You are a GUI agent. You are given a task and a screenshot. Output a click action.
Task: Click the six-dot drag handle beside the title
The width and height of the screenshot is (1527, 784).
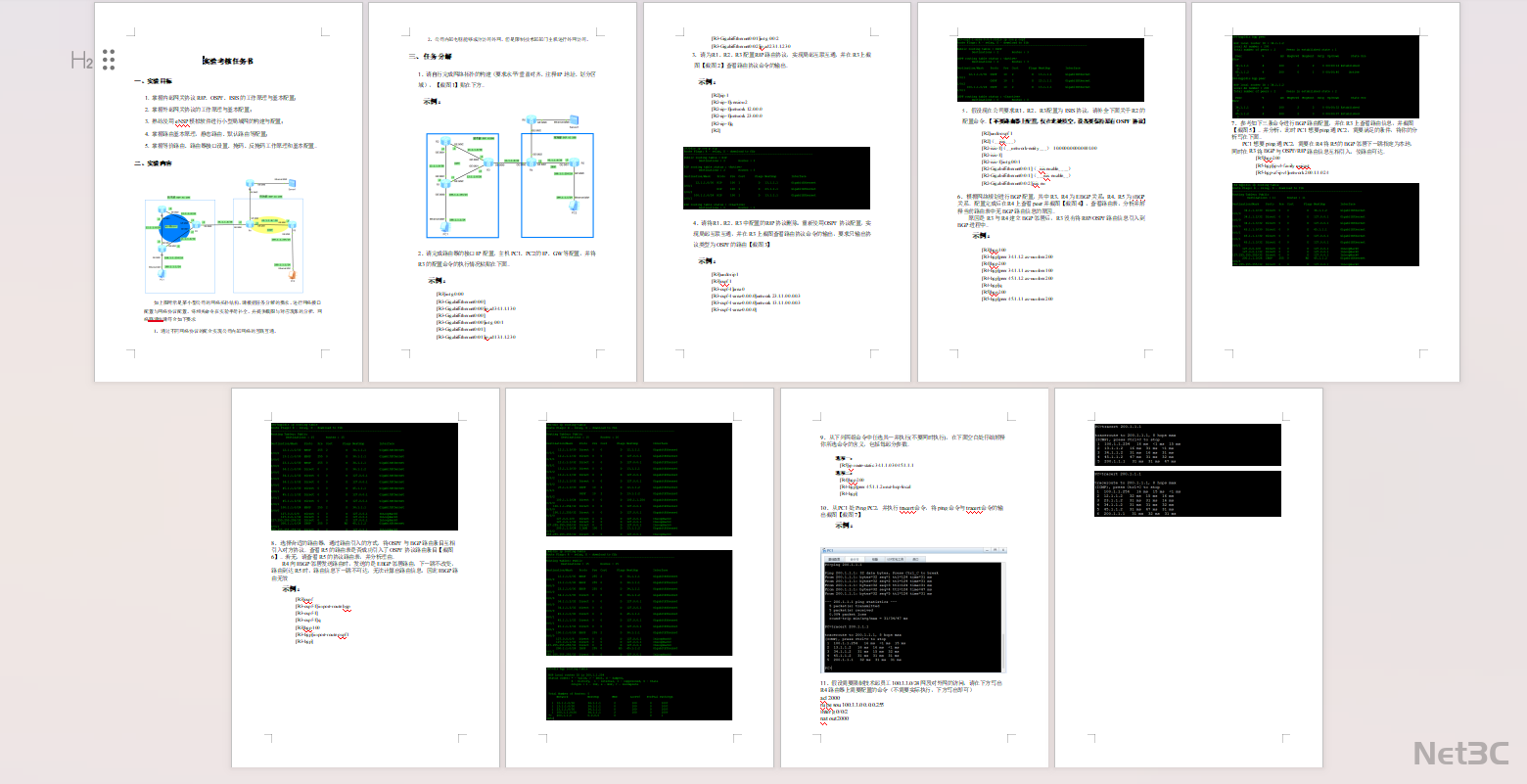click(x=109, y=60)
